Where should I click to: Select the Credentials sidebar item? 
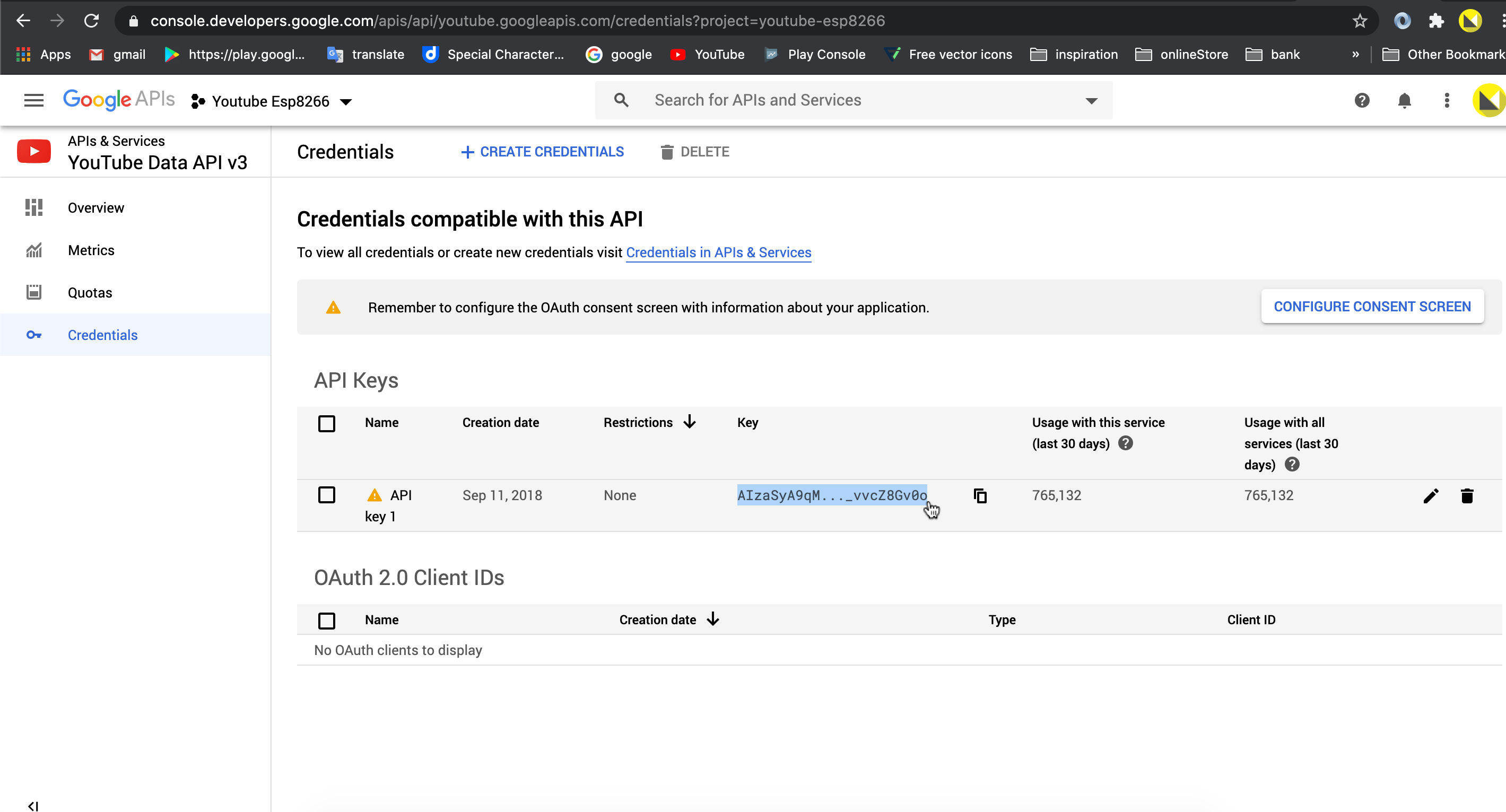pyautogui.click(x=135, y=335)
